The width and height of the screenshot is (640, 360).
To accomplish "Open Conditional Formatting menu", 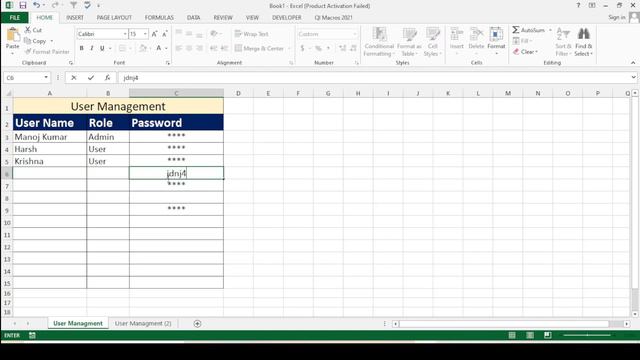I will pyautogui.click(x=379, y=42).
